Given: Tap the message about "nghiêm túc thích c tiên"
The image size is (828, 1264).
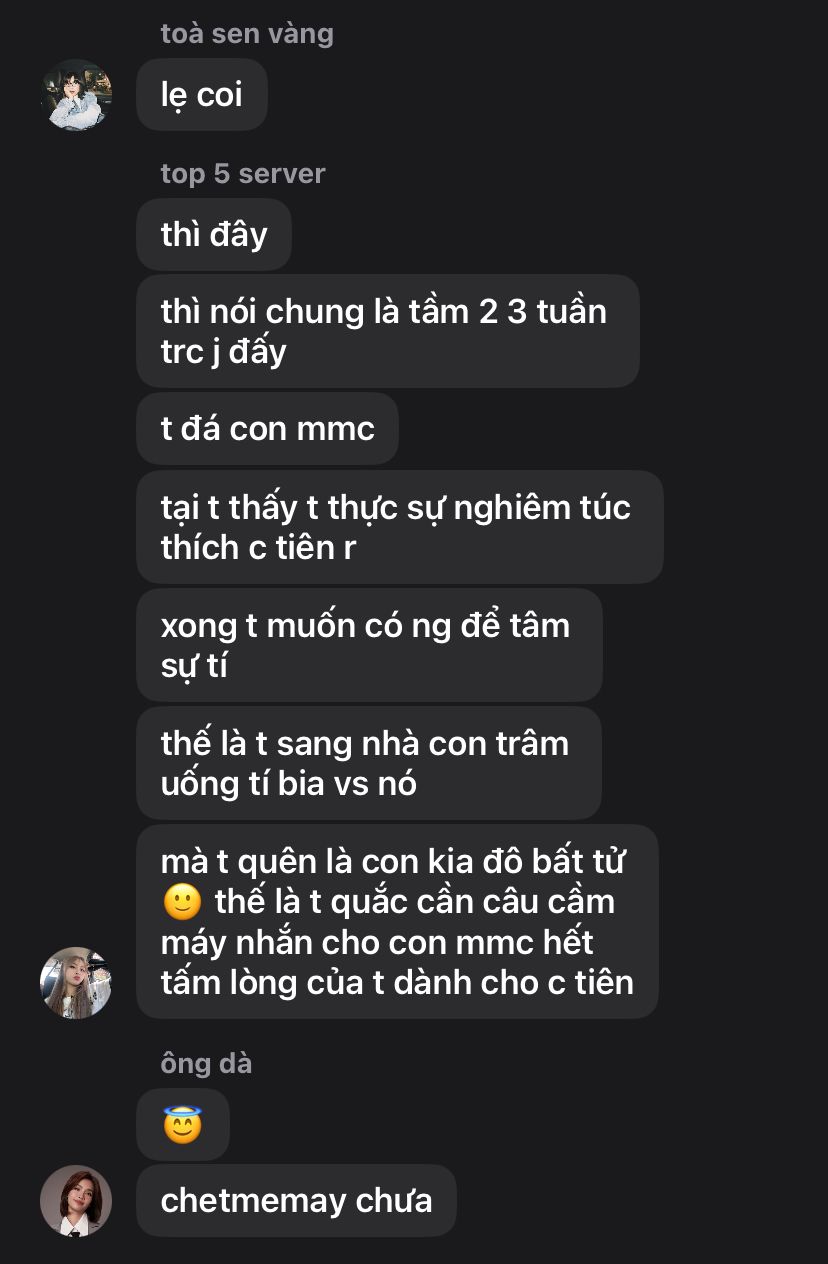Looking at the screenshot, I should click(400, 527).
